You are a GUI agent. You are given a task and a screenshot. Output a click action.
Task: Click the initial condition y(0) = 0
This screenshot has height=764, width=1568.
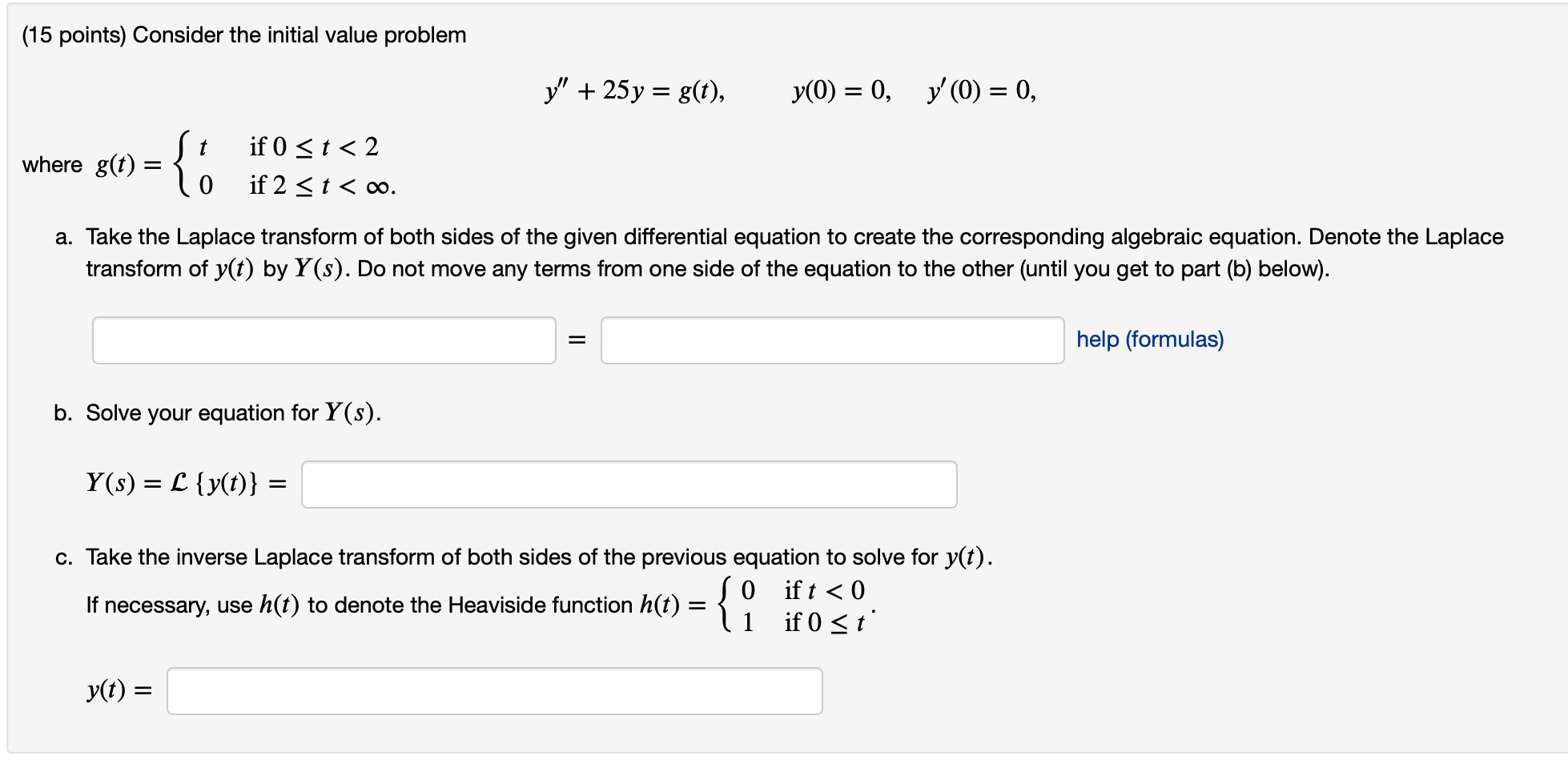(841, 90)
